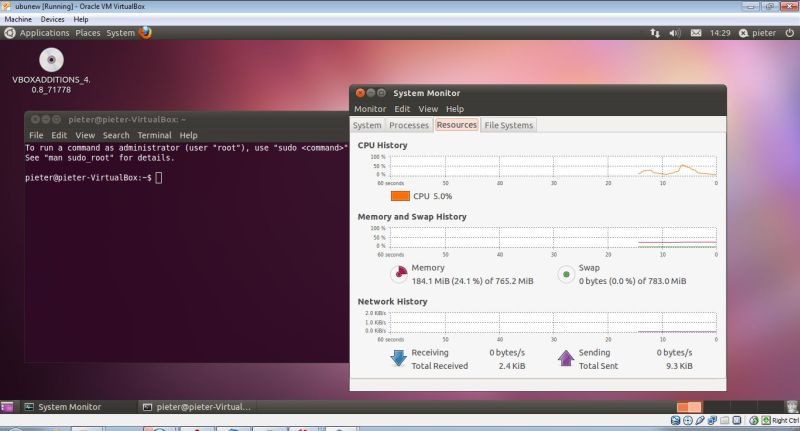Click VirtualBox keyboard capture arrow icon
Image resolution: width=800 pixels, height=431 pixels.
766,420
